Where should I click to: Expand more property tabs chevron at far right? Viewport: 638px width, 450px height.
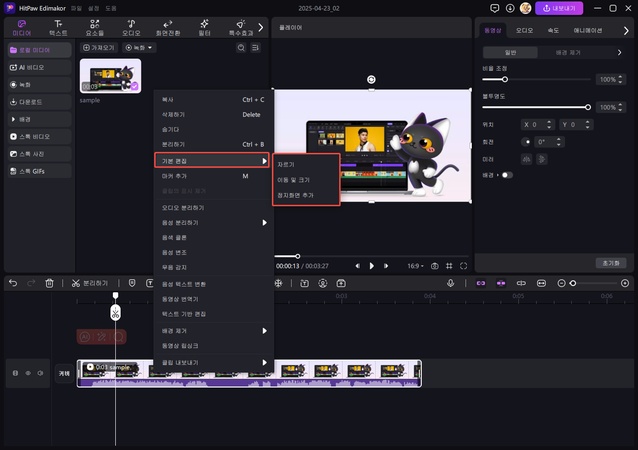[x=626, y=31]
